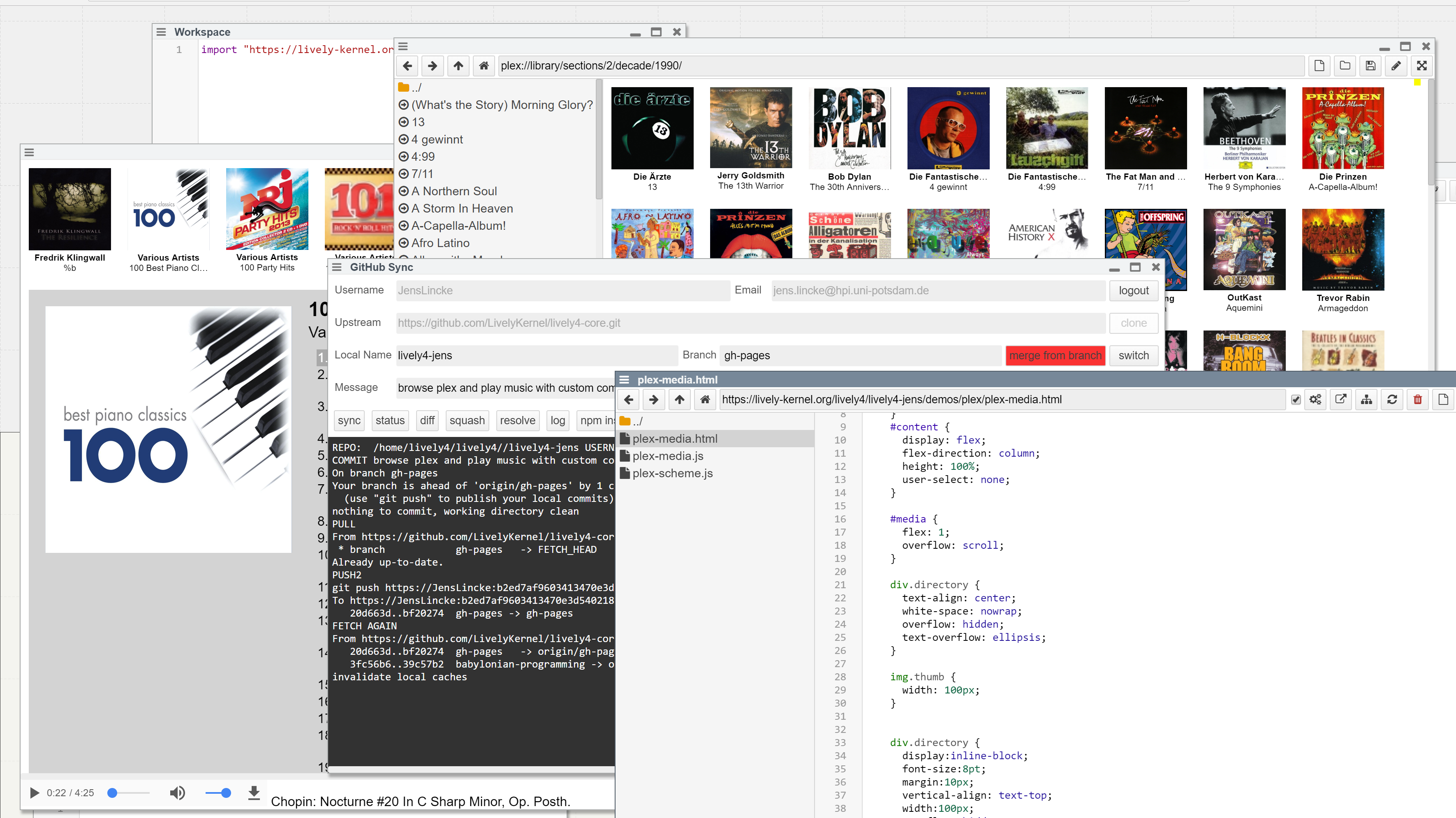The height and width of the screenshot is (818, 1456).
Task: Open the sitemap hierarchy icon
Action: 1366,400
